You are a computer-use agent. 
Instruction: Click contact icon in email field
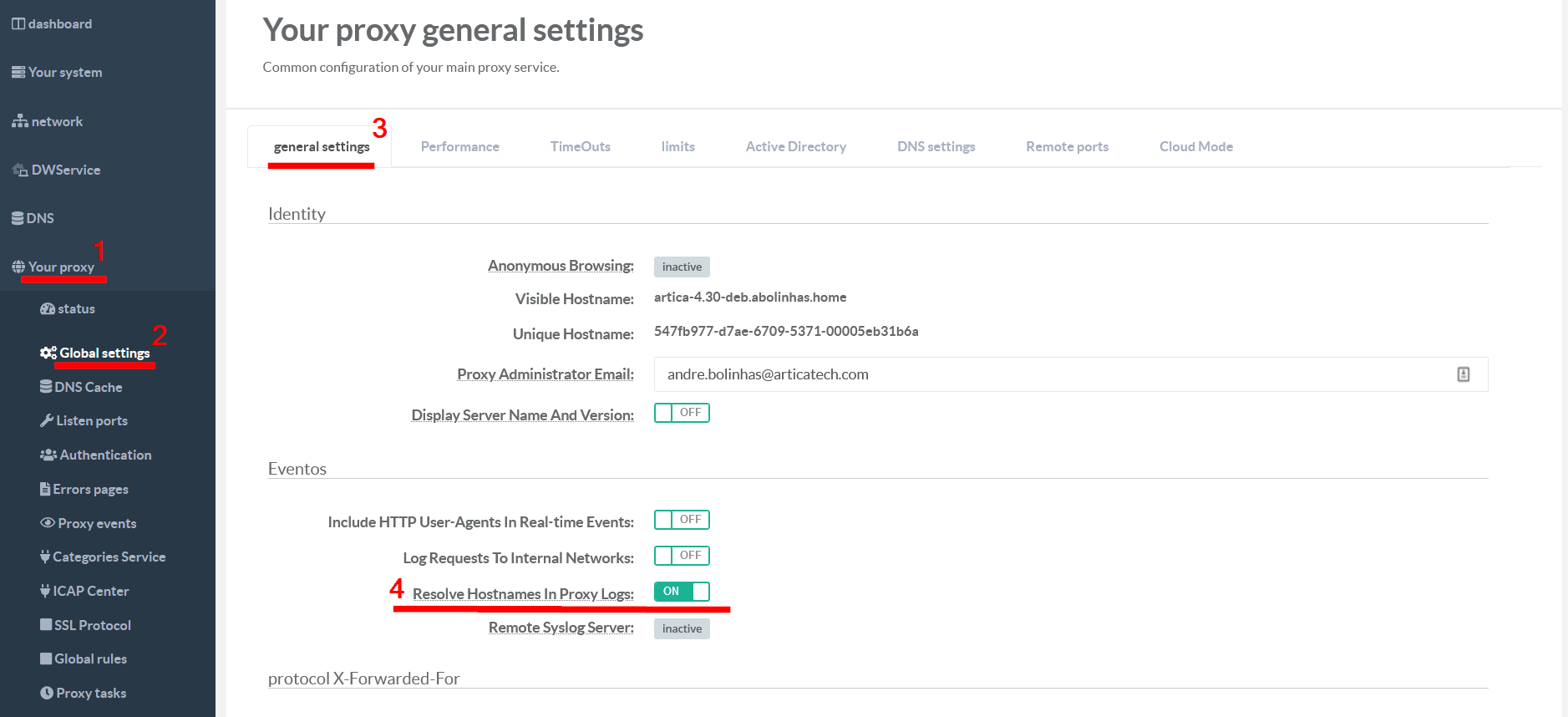(1463, 374)
